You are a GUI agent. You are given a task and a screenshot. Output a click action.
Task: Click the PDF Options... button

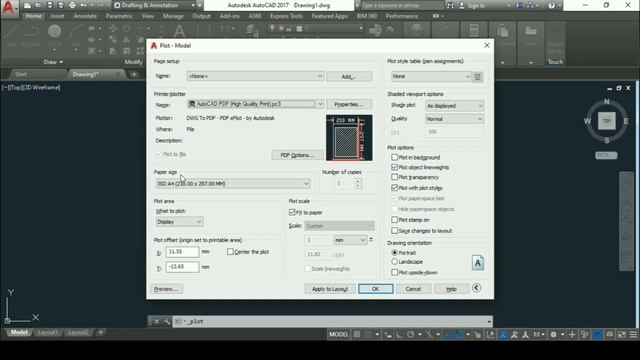tap(297, 155)
